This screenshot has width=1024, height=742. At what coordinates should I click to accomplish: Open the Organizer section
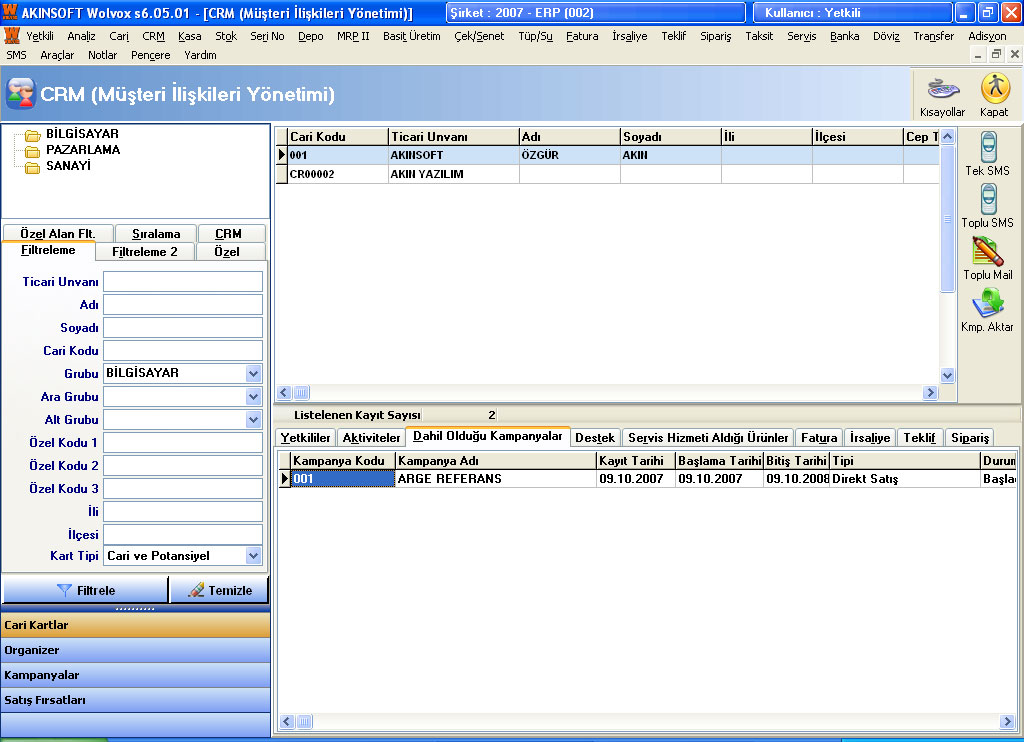click(x=135, y=650)
